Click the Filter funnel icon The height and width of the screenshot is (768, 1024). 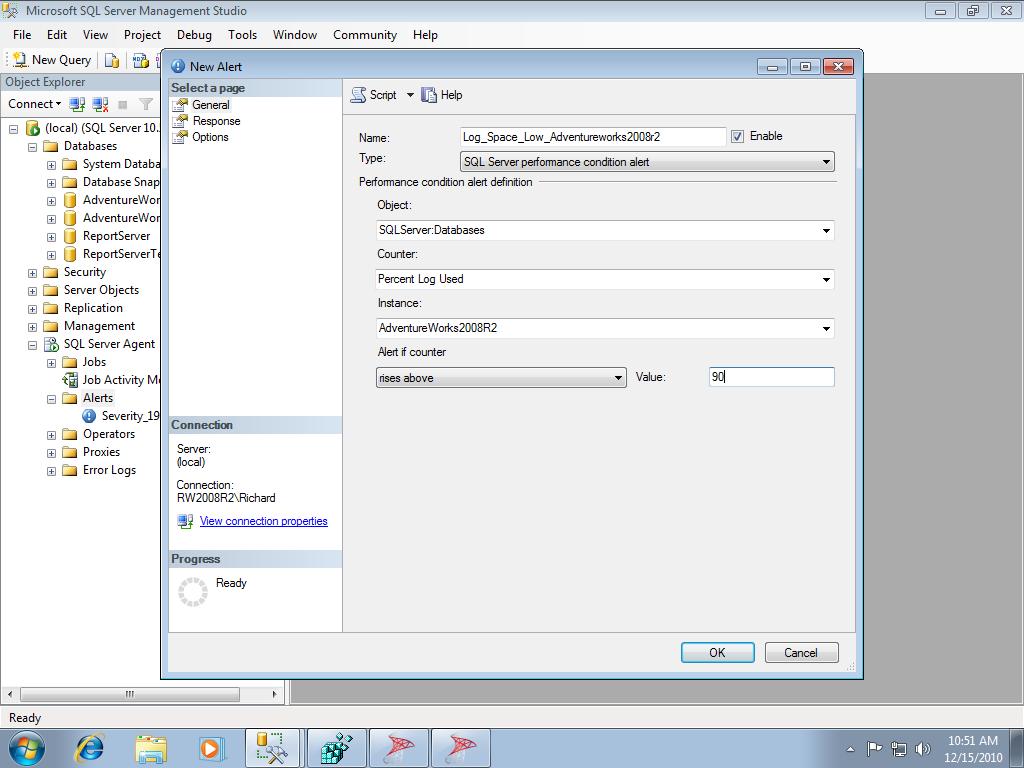coord(146,104)
